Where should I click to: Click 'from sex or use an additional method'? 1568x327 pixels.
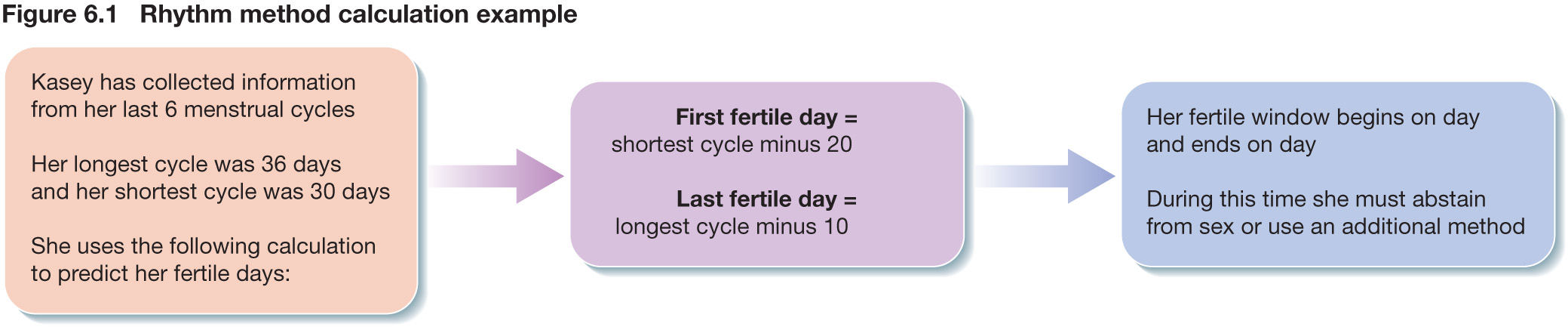tap(1336, 227)
